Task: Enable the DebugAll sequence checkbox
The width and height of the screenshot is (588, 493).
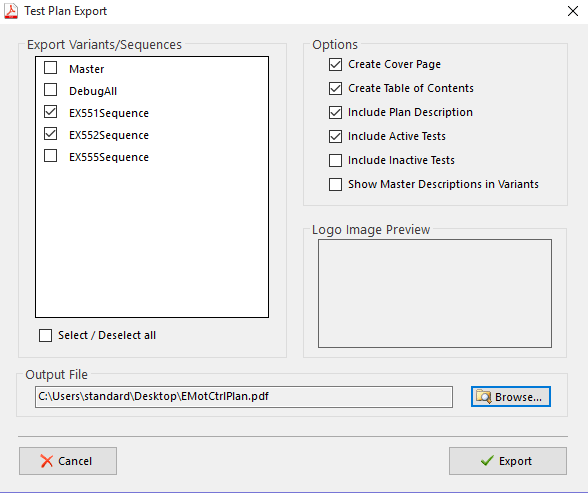Action: click(x=51, y=90)
